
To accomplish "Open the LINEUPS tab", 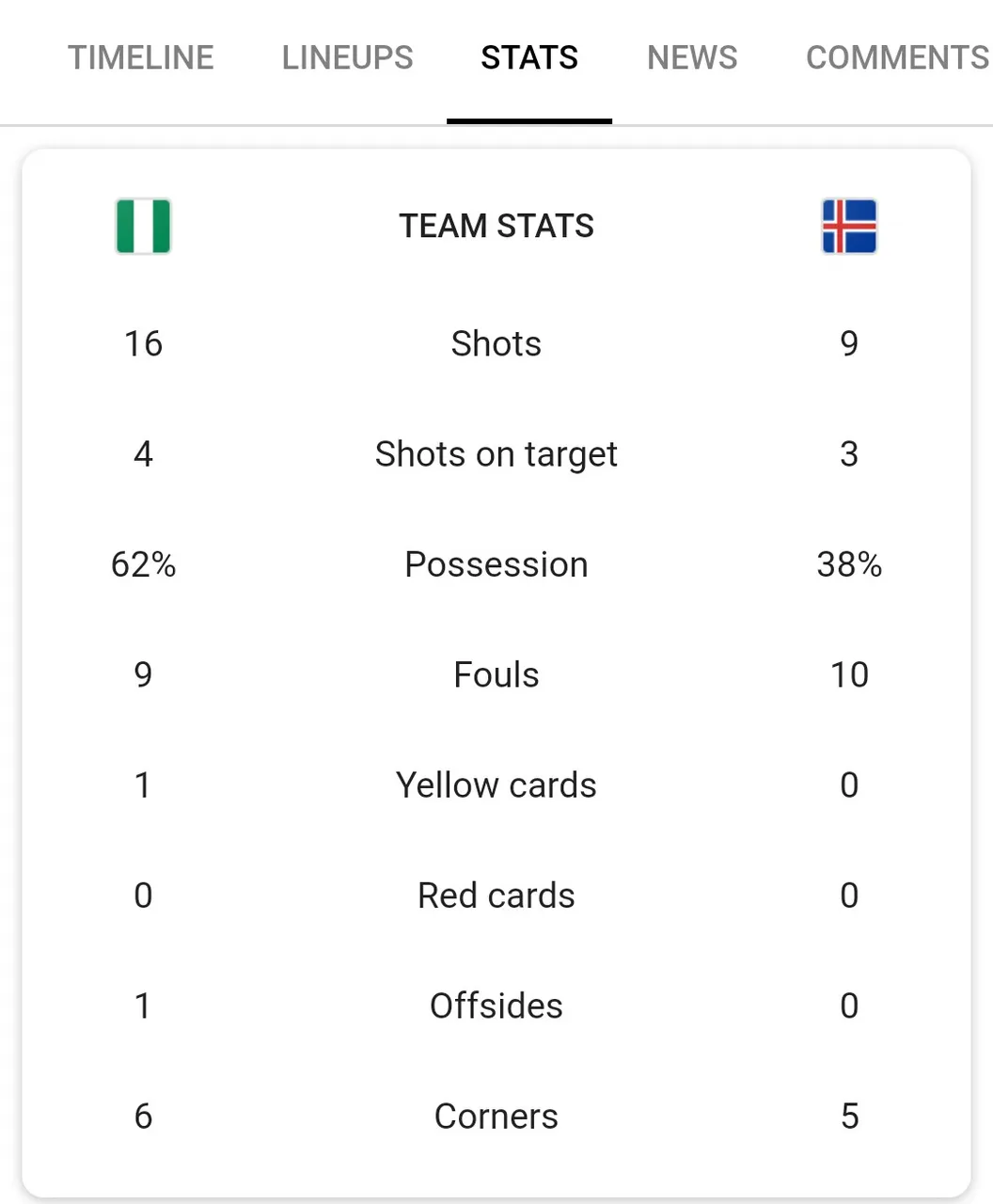I will pyautogui.click(x=348, y=58).
